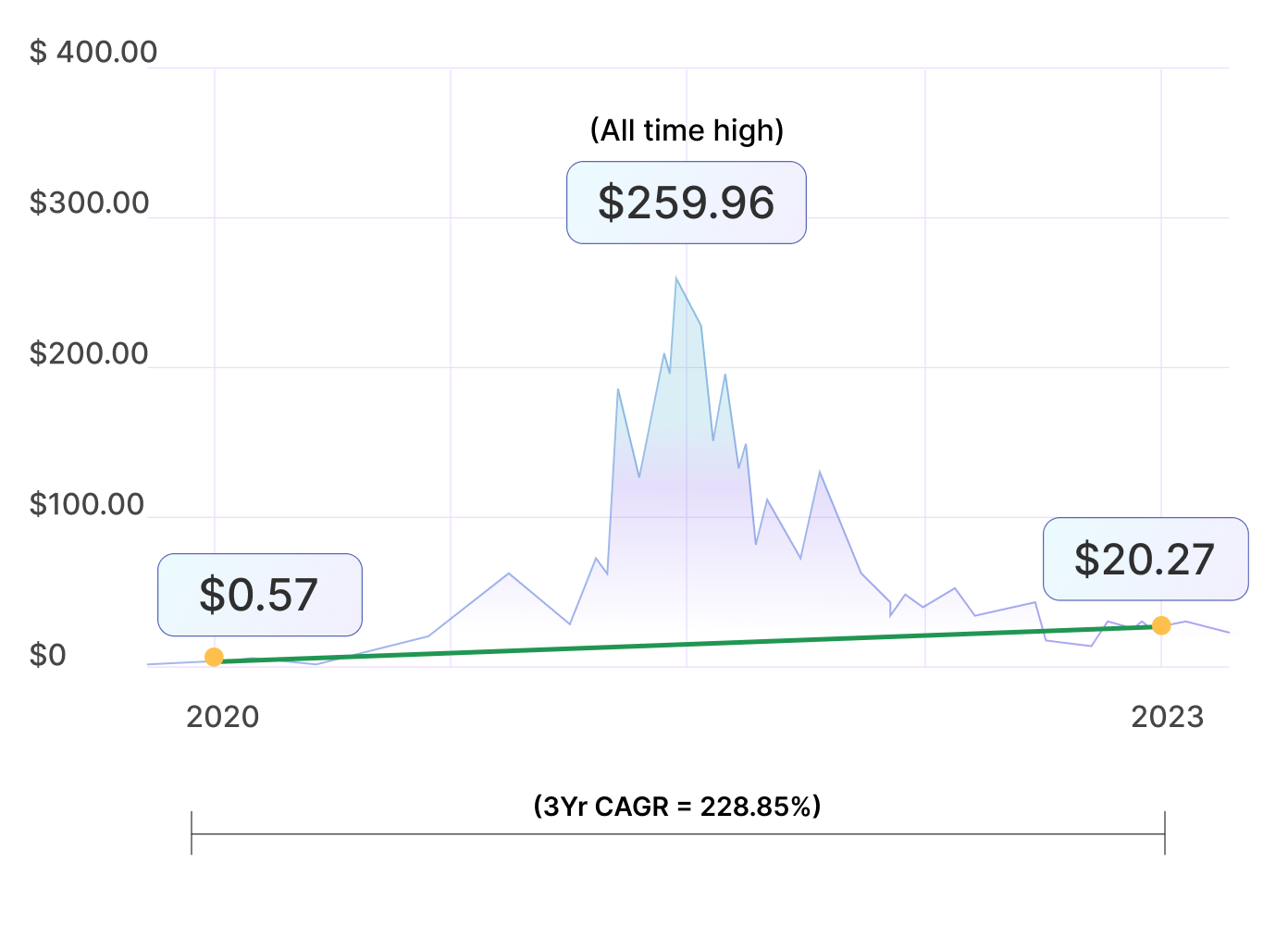The image size is (1288, 925).
Task: Click the left end cap of CAGR bracket
Action: click(192, 832)
